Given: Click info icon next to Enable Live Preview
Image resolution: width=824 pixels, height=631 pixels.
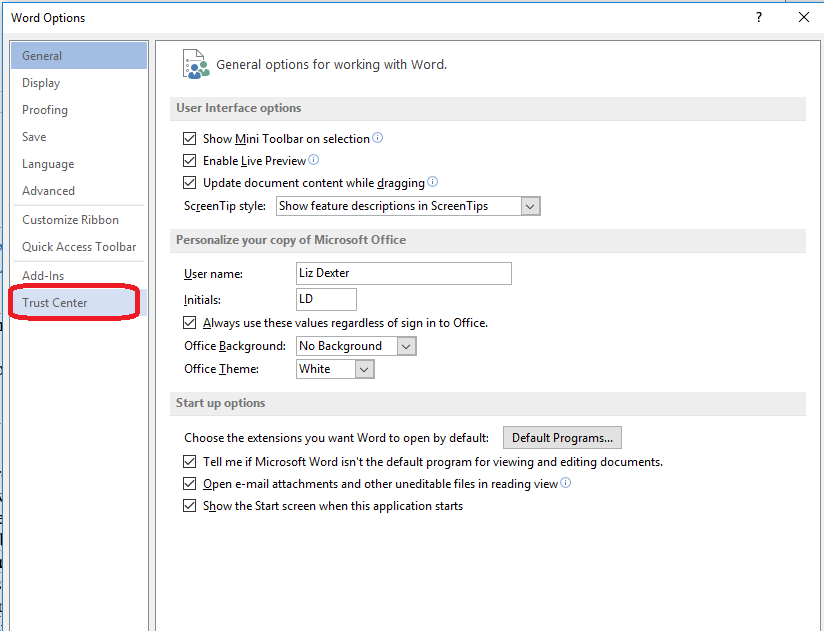Looking at the screenshot, I should (x=314, y=160).
